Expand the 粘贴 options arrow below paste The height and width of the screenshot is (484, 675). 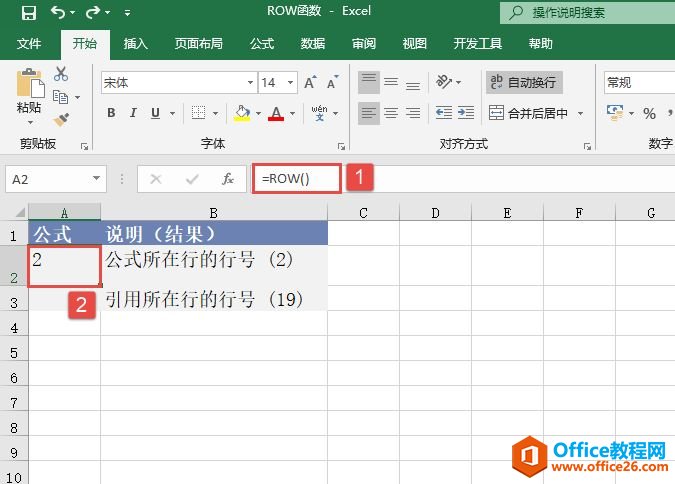[30, 123]
